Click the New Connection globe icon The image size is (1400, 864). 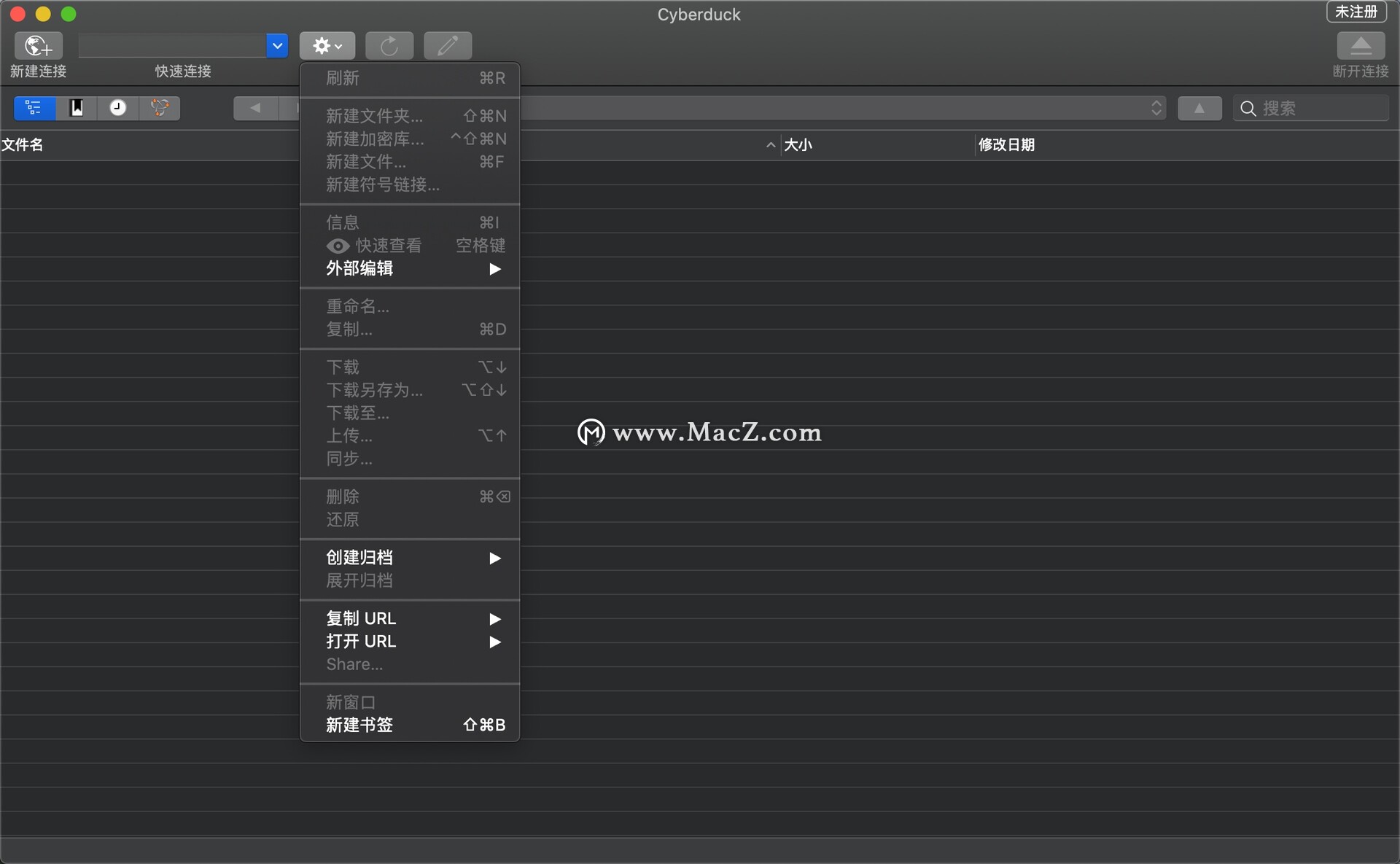(x=38, y=46)
